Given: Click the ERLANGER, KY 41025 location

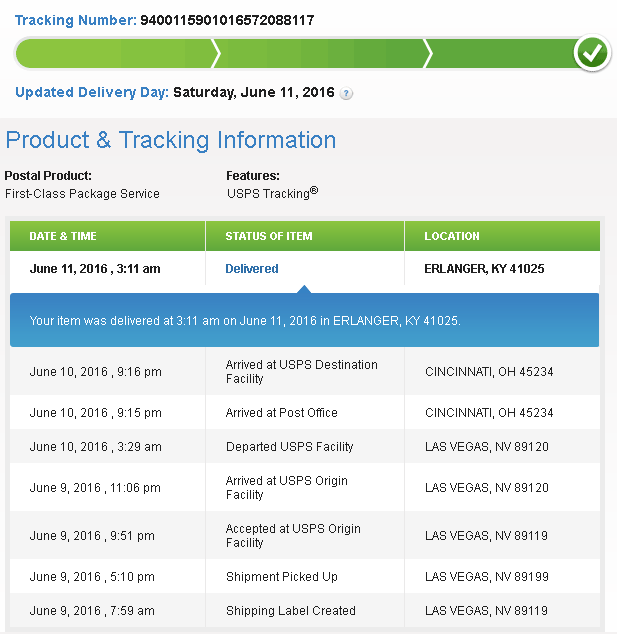Looking at the screenshot, I should tap(484, 269).
